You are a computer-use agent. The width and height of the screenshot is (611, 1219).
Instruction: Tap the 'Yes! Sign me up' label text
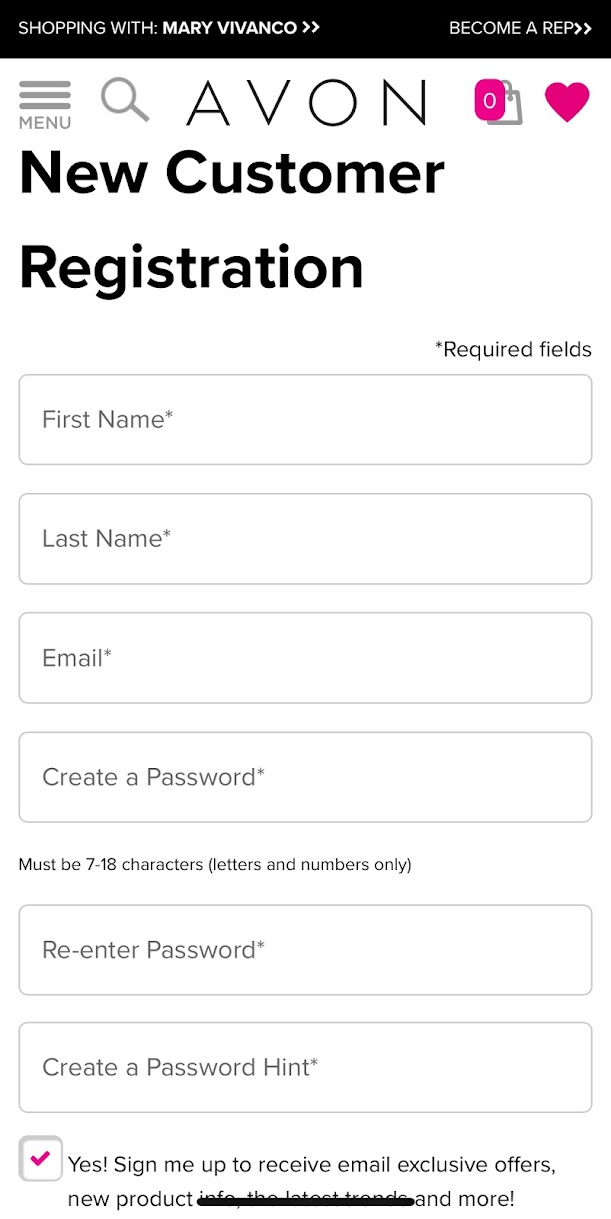311,1165
